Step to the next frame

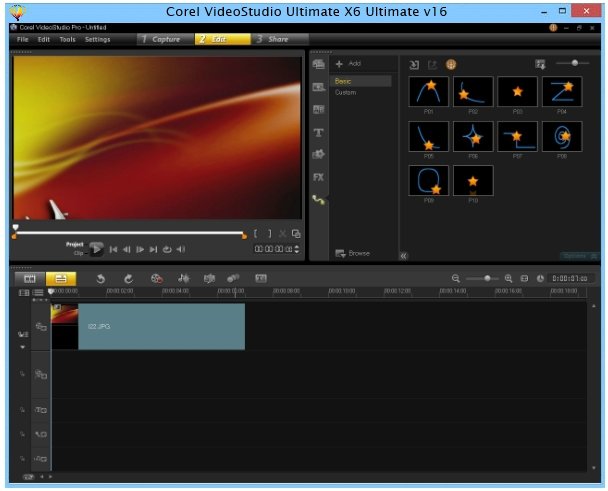(x=140, y=249)
